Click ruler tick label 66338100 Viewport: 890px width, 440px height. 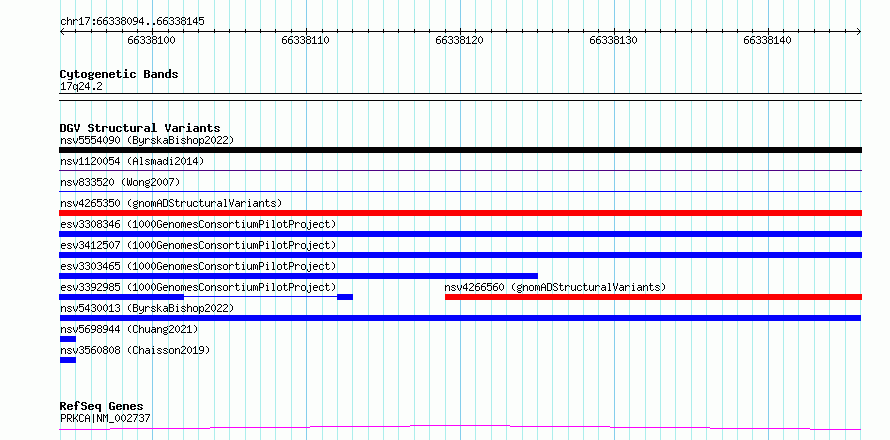[x=152, y=40]
